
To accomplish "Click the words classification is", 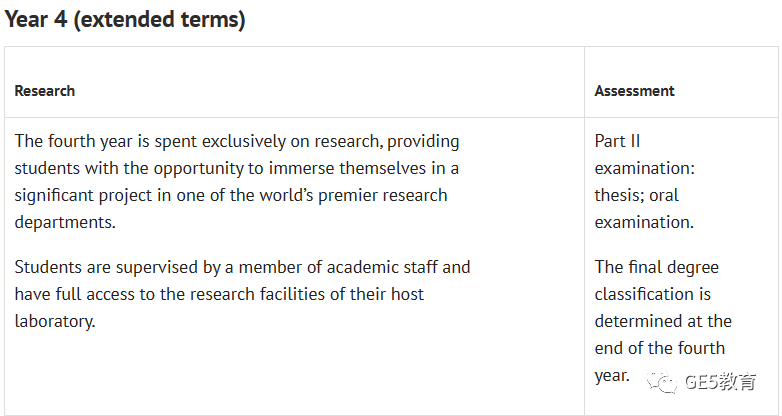I will point(652,294).
